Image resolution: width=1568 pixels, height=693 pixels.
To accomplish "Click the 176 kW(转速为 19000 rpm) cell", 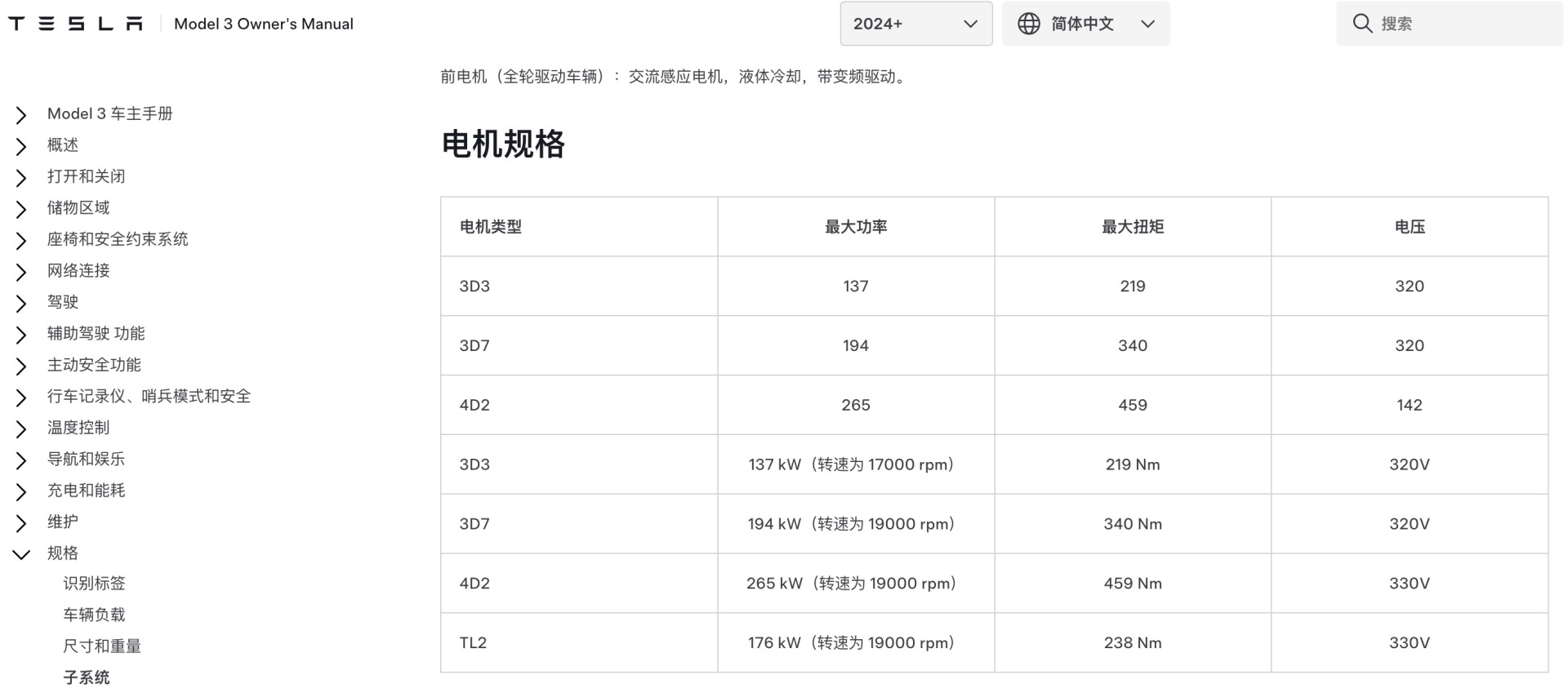I will point(854,643).
